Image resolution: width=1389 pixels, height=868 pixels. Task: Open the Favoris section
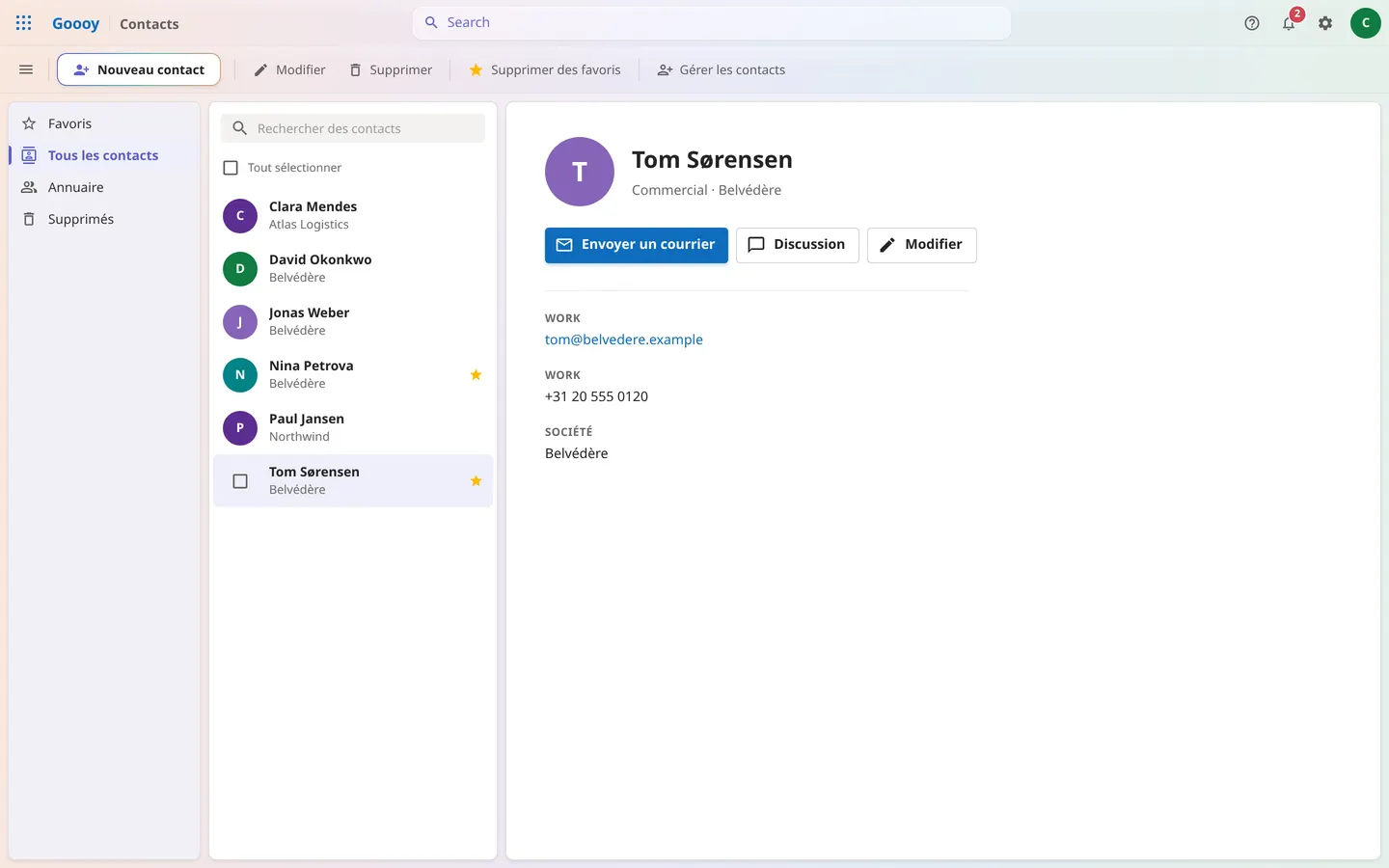pyautogui.click(x=104, y=123)
